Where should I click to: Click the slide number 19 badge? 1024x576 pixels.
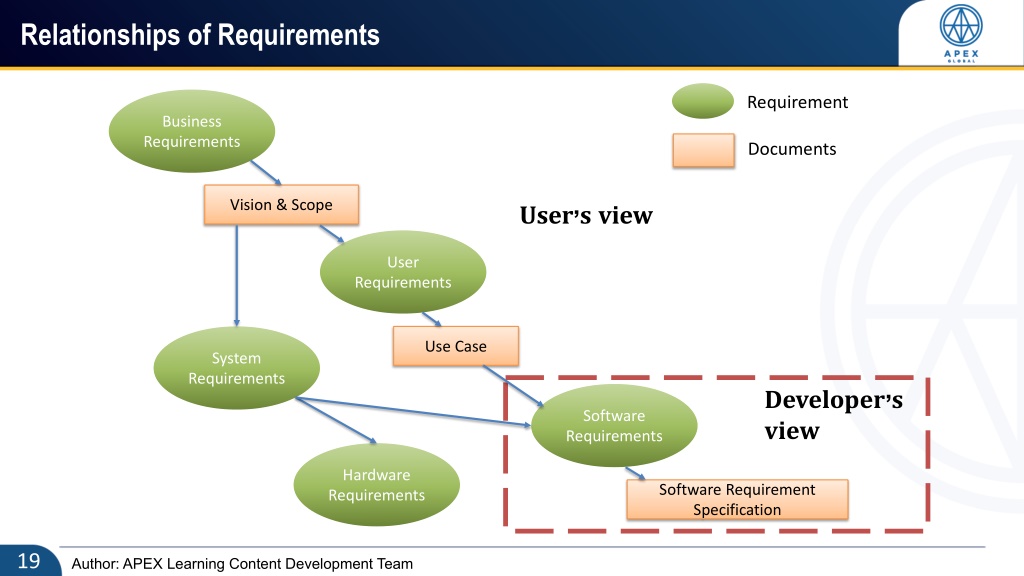(29, 561)
